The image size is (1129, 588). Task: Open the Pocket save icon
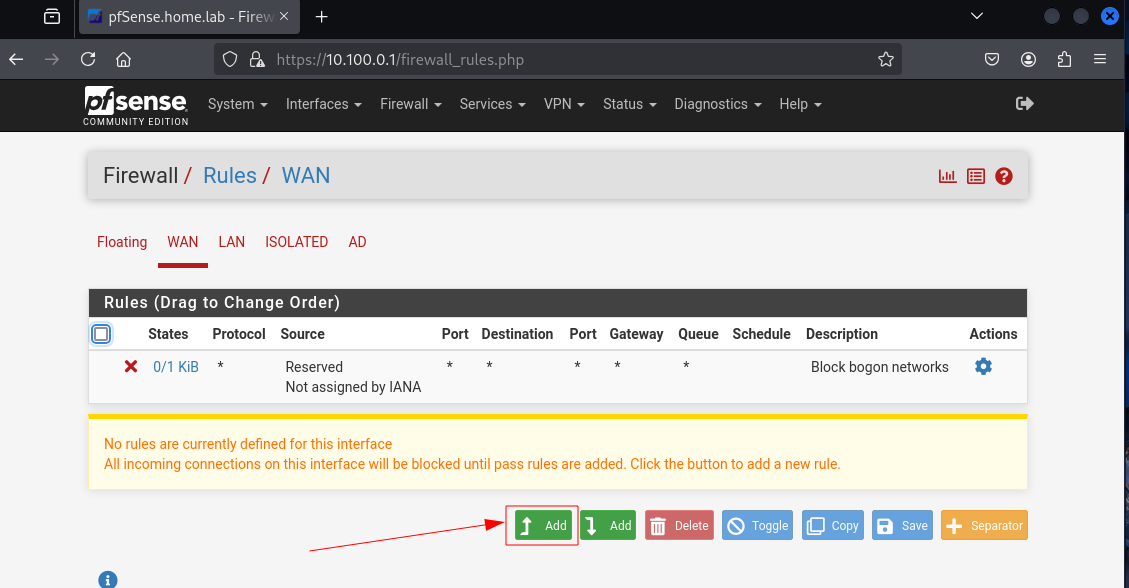pos(992,59)
